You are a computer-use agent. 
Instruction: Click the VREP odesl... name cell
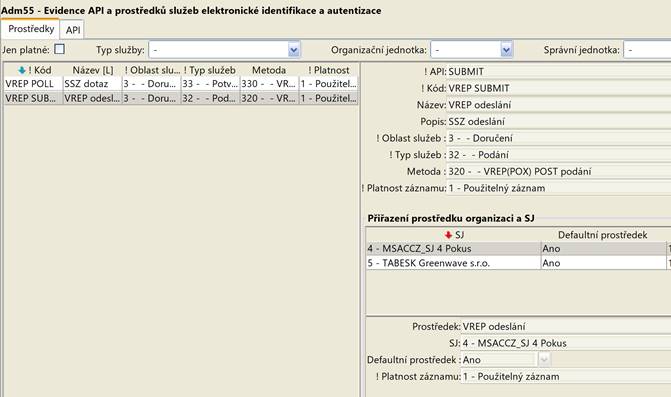[x=92, y=98]
